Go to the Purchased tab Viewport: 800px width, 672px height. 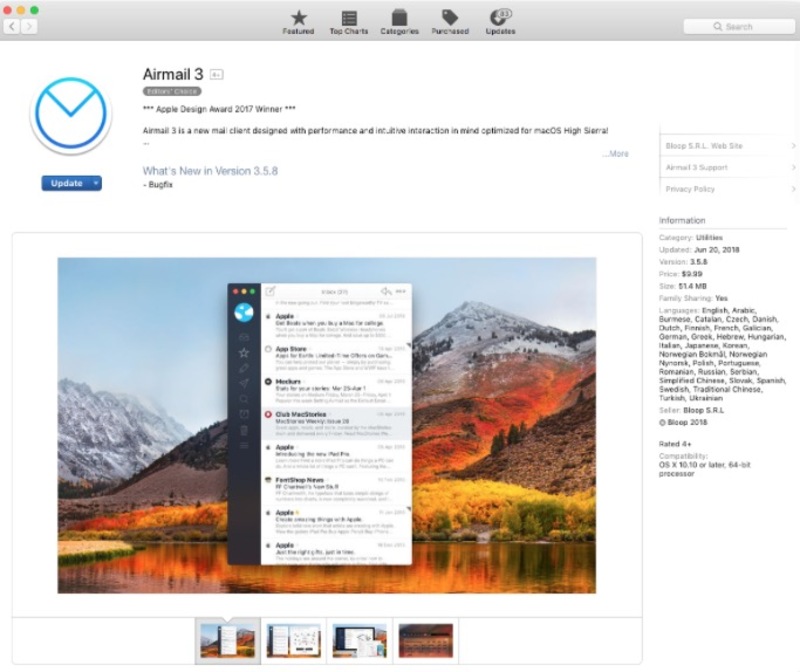pyautogui.click(x=450, y=22)
